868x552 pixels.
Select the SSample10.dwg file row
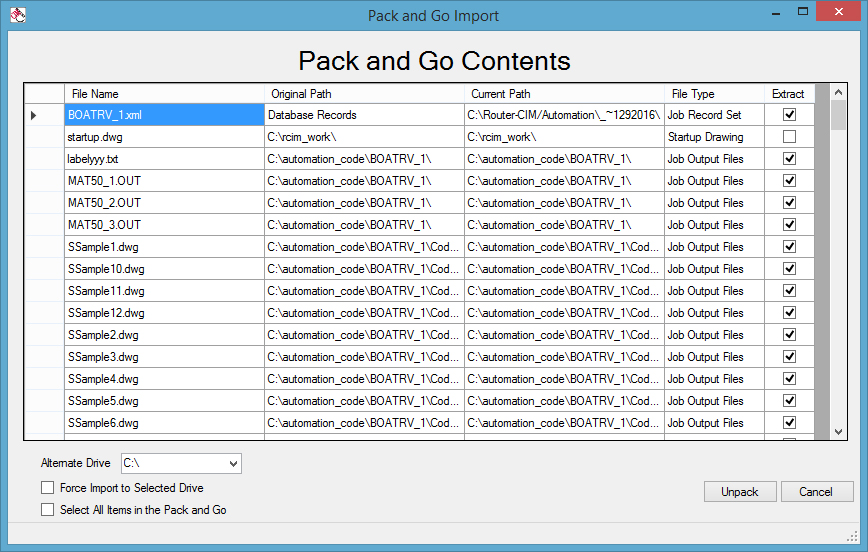[164, 269]
